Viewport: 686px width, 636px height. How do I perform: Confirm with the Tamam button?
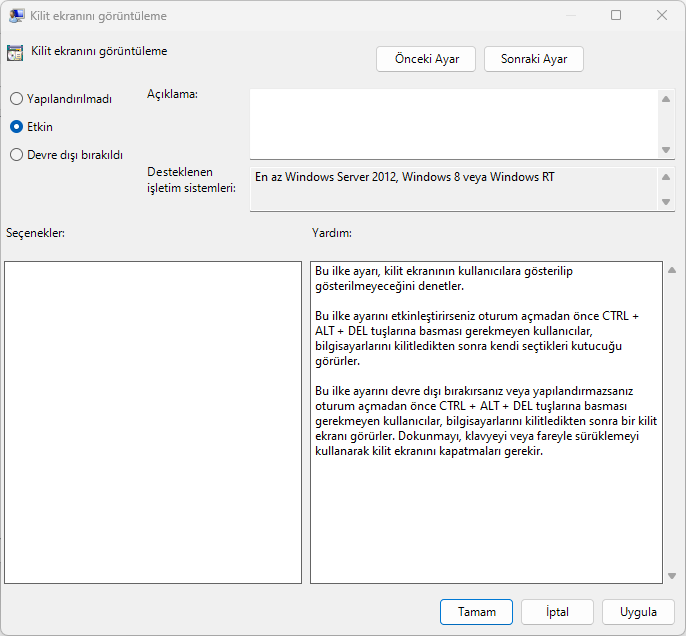pyautogui.click(x=476, y=612)
